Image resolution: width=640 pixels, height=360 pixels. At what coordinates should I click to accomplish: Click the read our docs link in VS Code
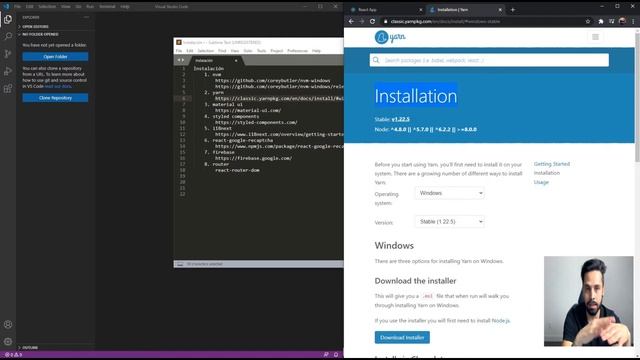tap(58, 87)
